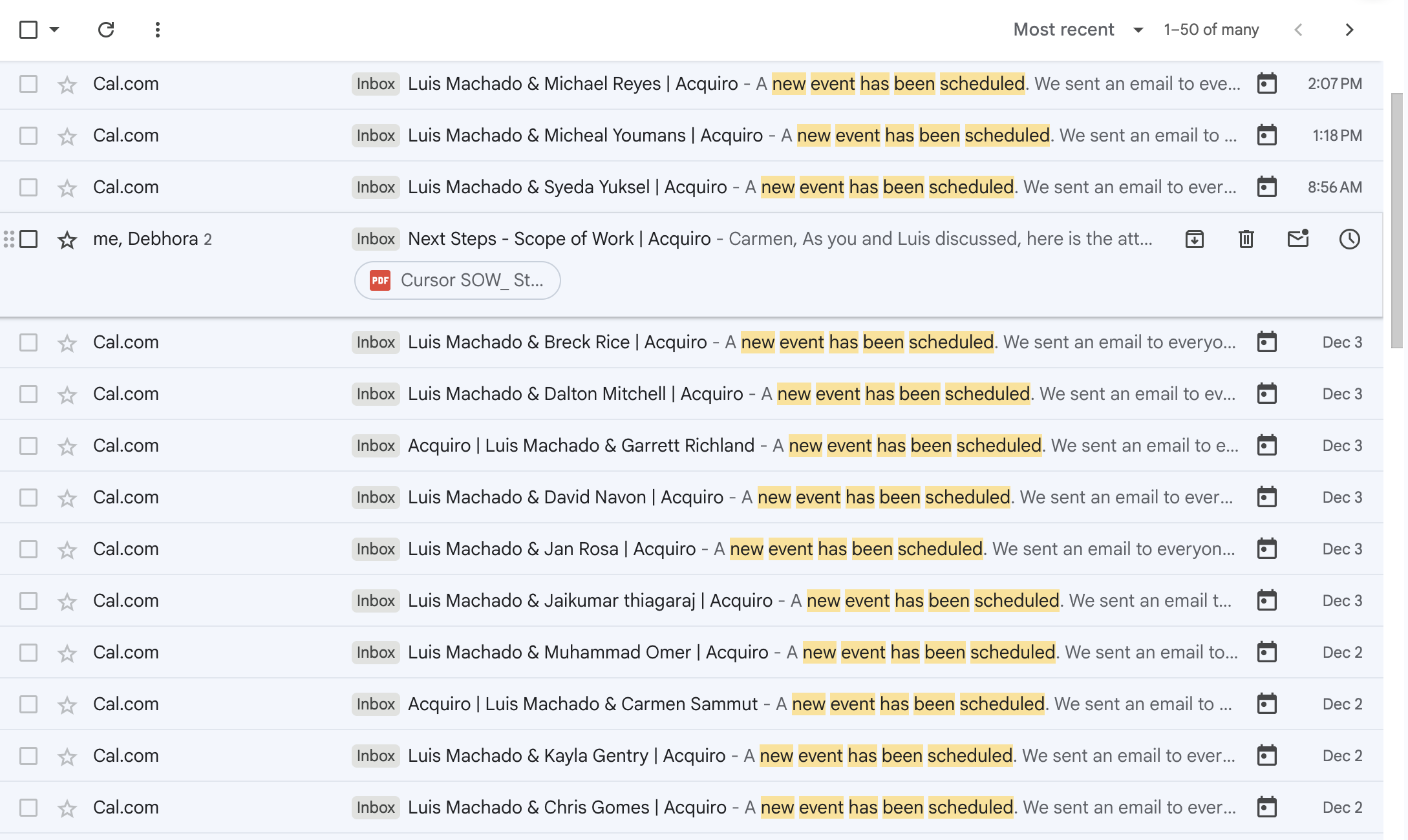
Task: Delete the Next Steps Scope of Work email
Action: 1246,239
